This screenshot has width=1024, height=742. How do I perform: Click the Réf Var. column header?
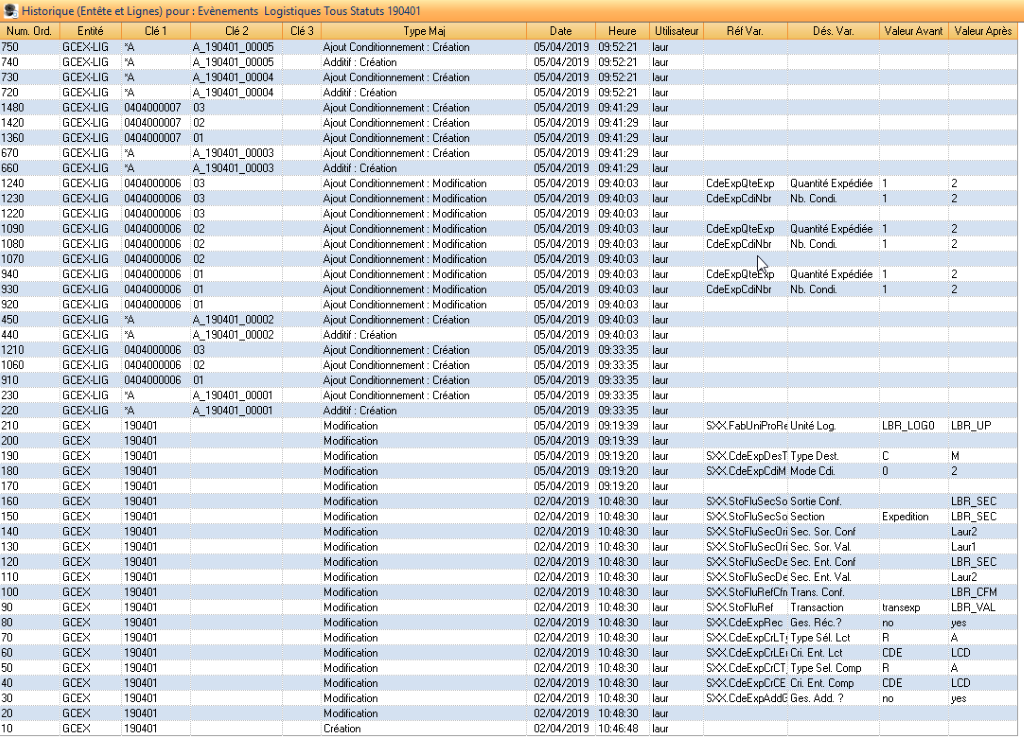(x=745, y=32)
